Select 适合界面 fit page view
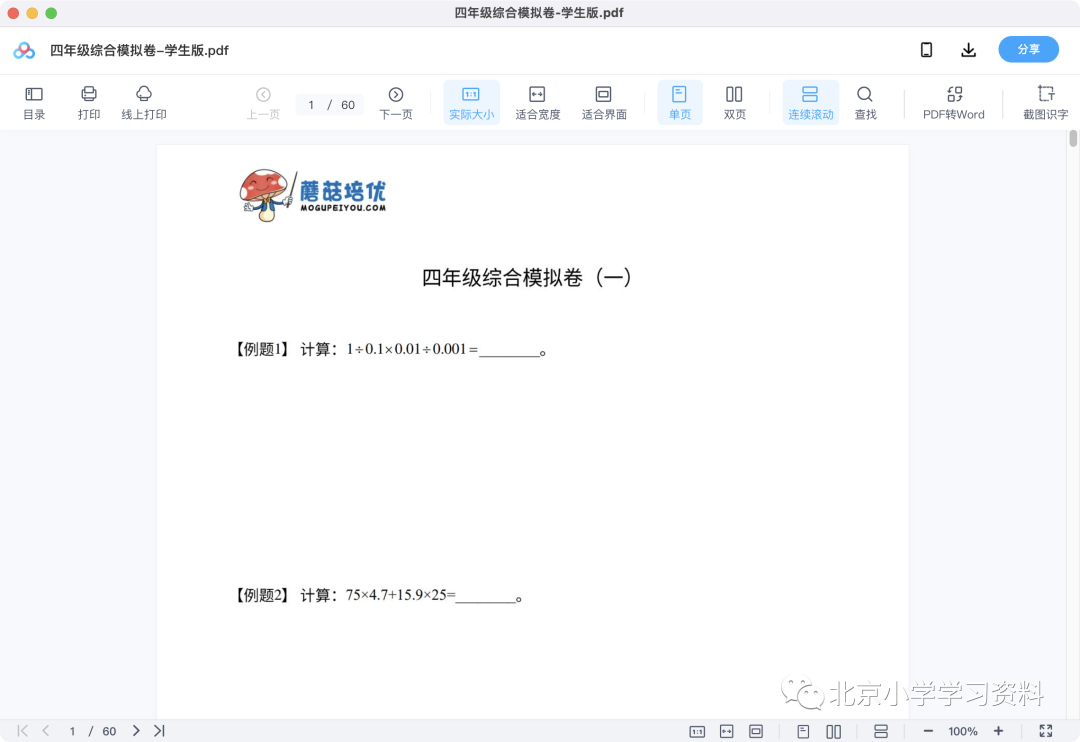The width and height of the screenshot is (1080, 742). coord(604,102)
